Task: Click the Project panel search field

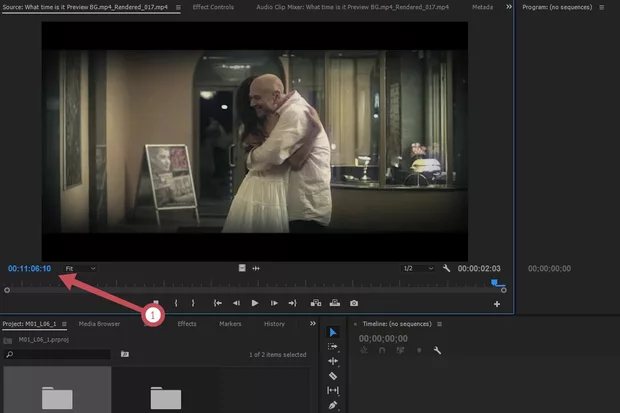Action: (x=60, y=354)
